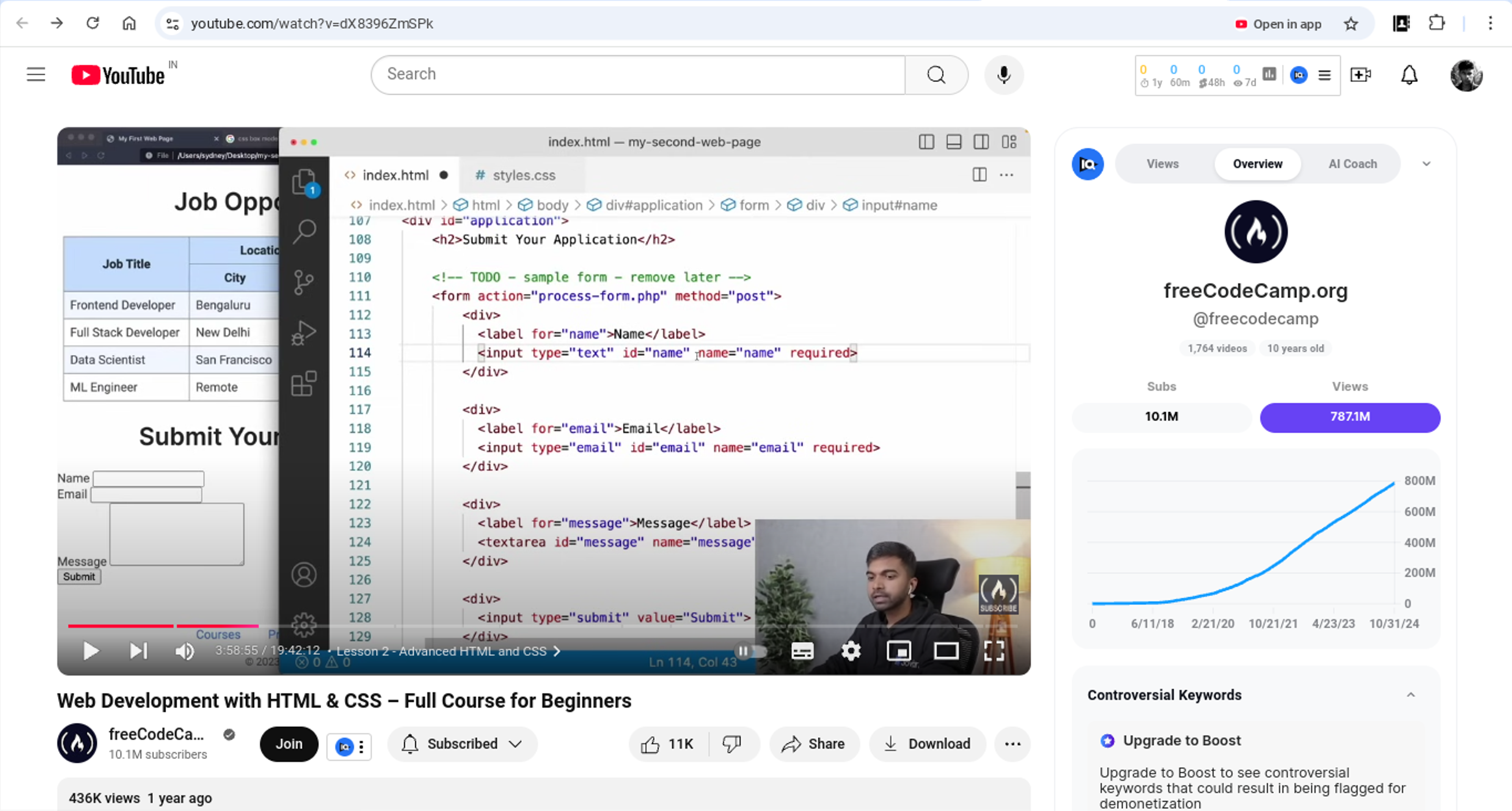The height and width of the screenshot is (811, 1512).
Task: Go to YouTube home via the logo
Action: click(x=118, y=75)
